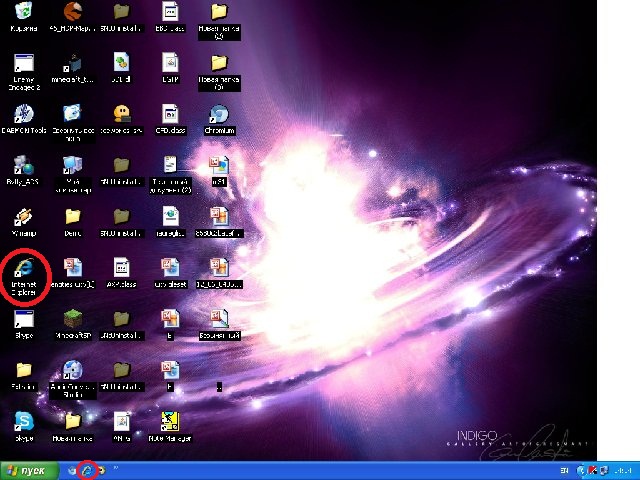The height and width of the screenshot is (480, 640).
Task: Select the basketball game icon
Action: [x=72, y=13]
